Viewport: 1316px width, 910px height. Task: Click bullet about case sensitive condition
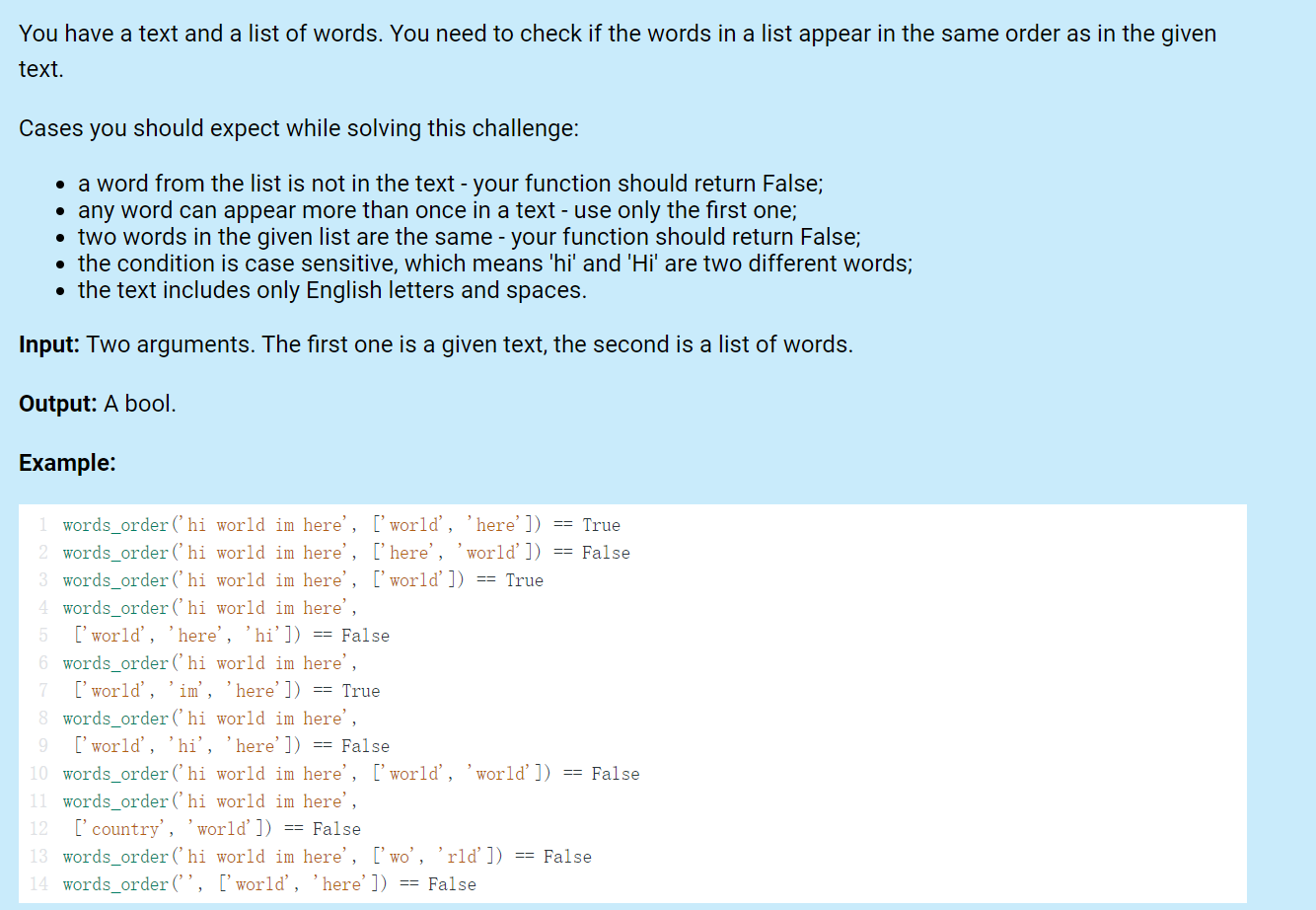click(x=495, y=264)
